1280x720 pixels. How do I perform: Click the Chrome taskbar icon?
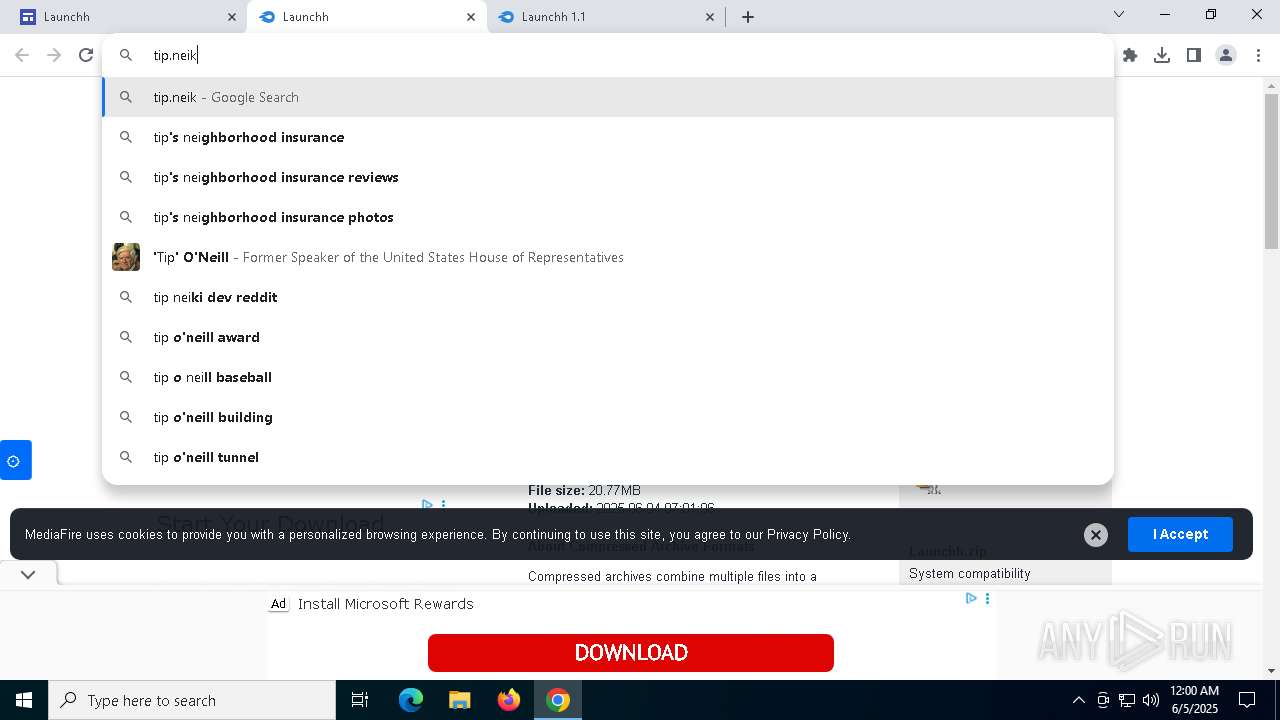click(x=558, y=700)
